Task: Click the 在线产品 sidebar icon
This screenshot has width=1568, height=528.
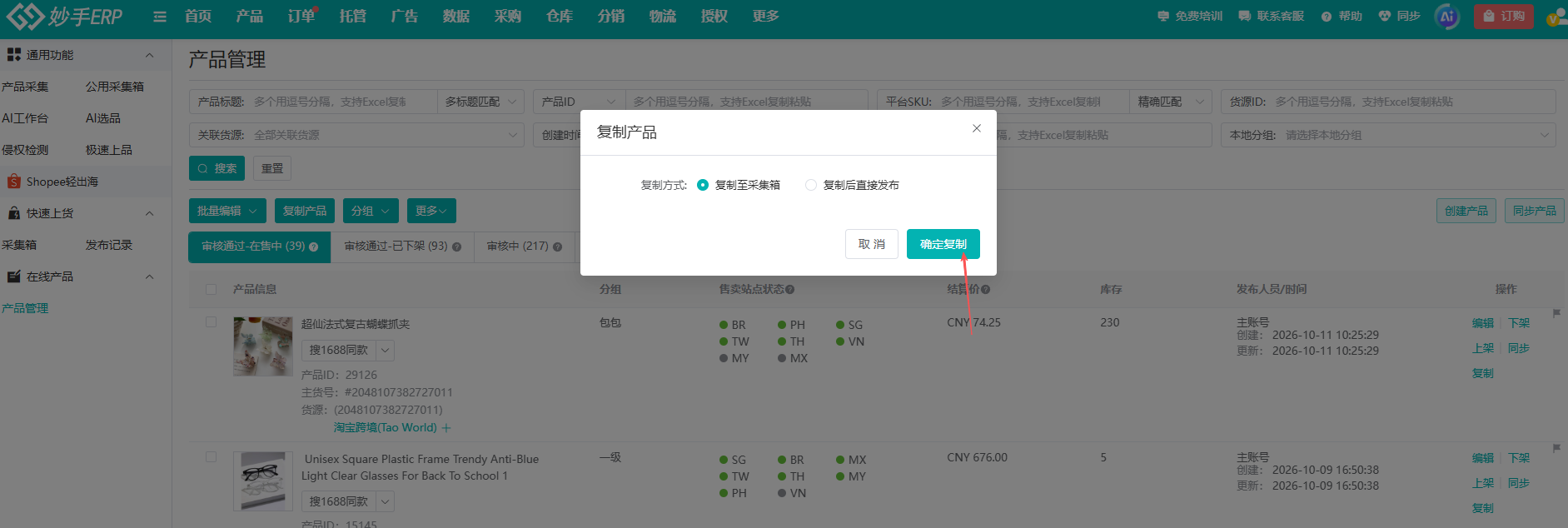Action: pos(13,276)
